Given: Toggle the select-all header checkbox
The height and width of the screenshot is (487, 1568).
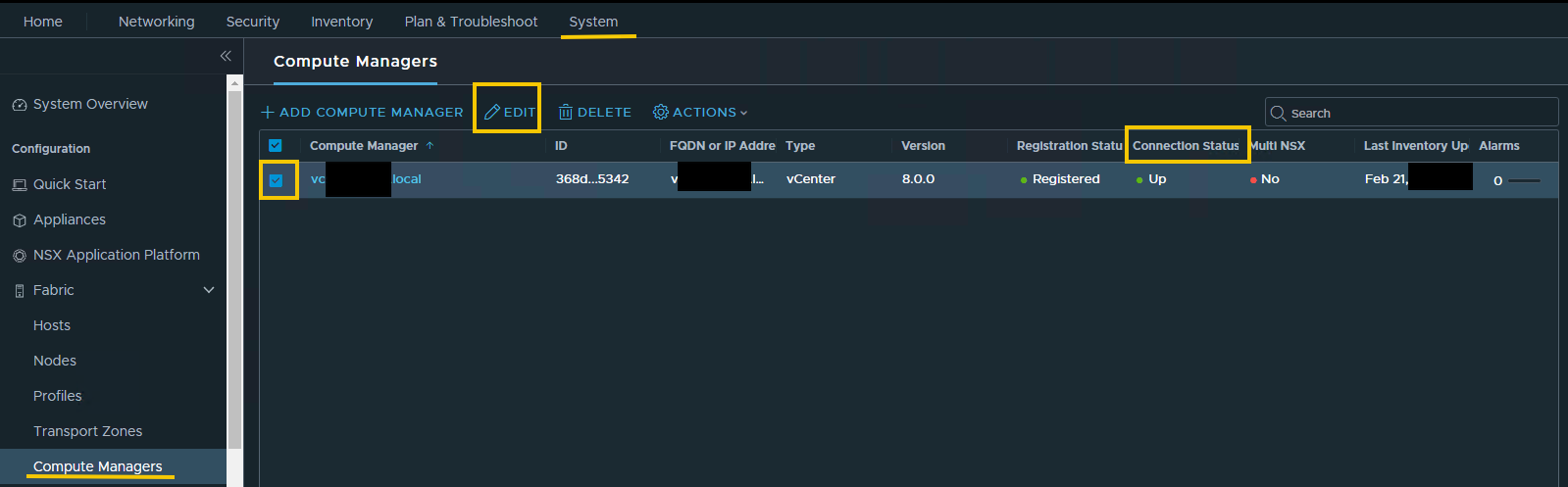Looking at the screenshot, I should 276,146.
